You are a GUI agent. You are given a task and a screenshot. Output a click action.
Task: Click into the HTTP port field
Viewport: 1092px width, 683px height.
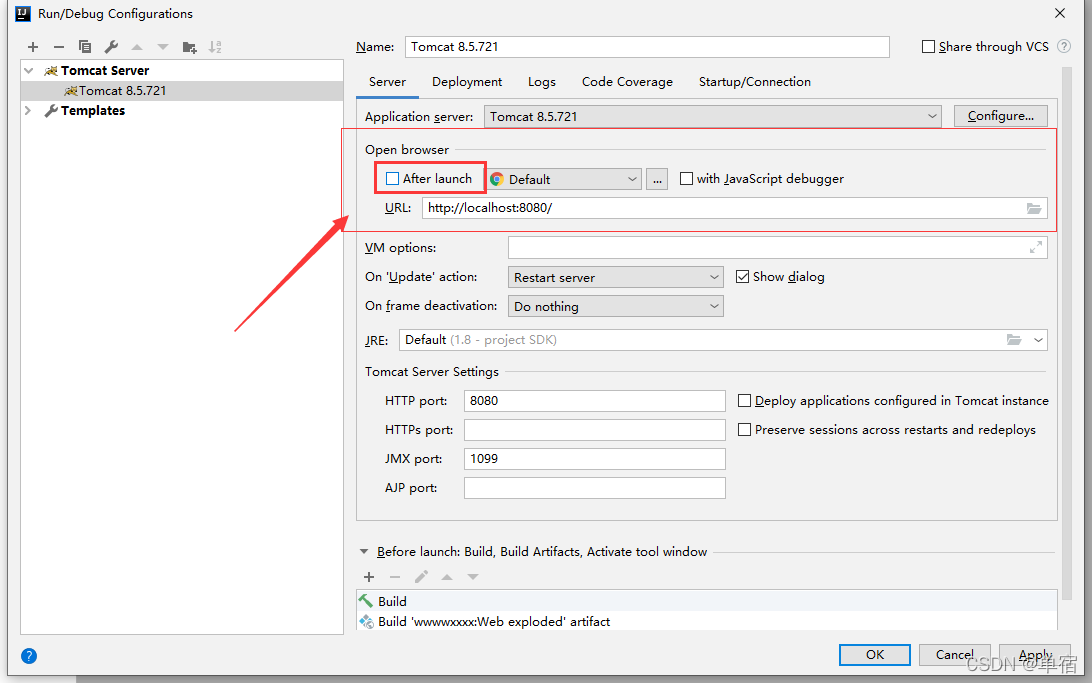click(x=595, y=400)
